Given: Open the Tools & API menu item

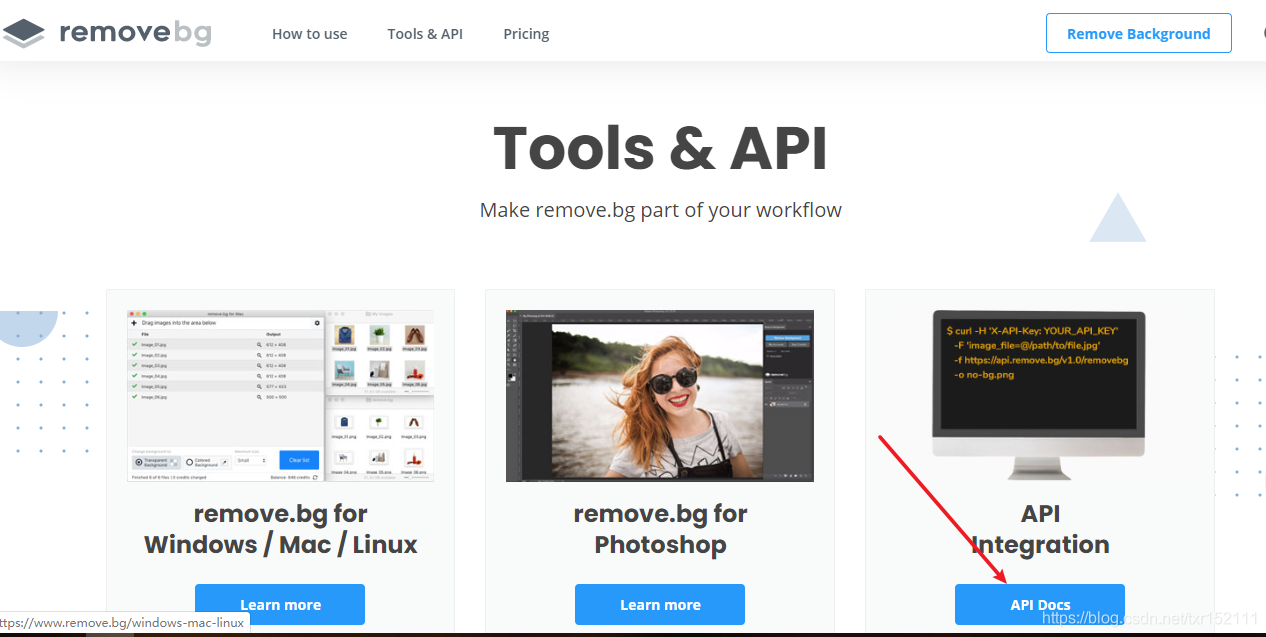Looking at the screenshot, I should point(425,34).
